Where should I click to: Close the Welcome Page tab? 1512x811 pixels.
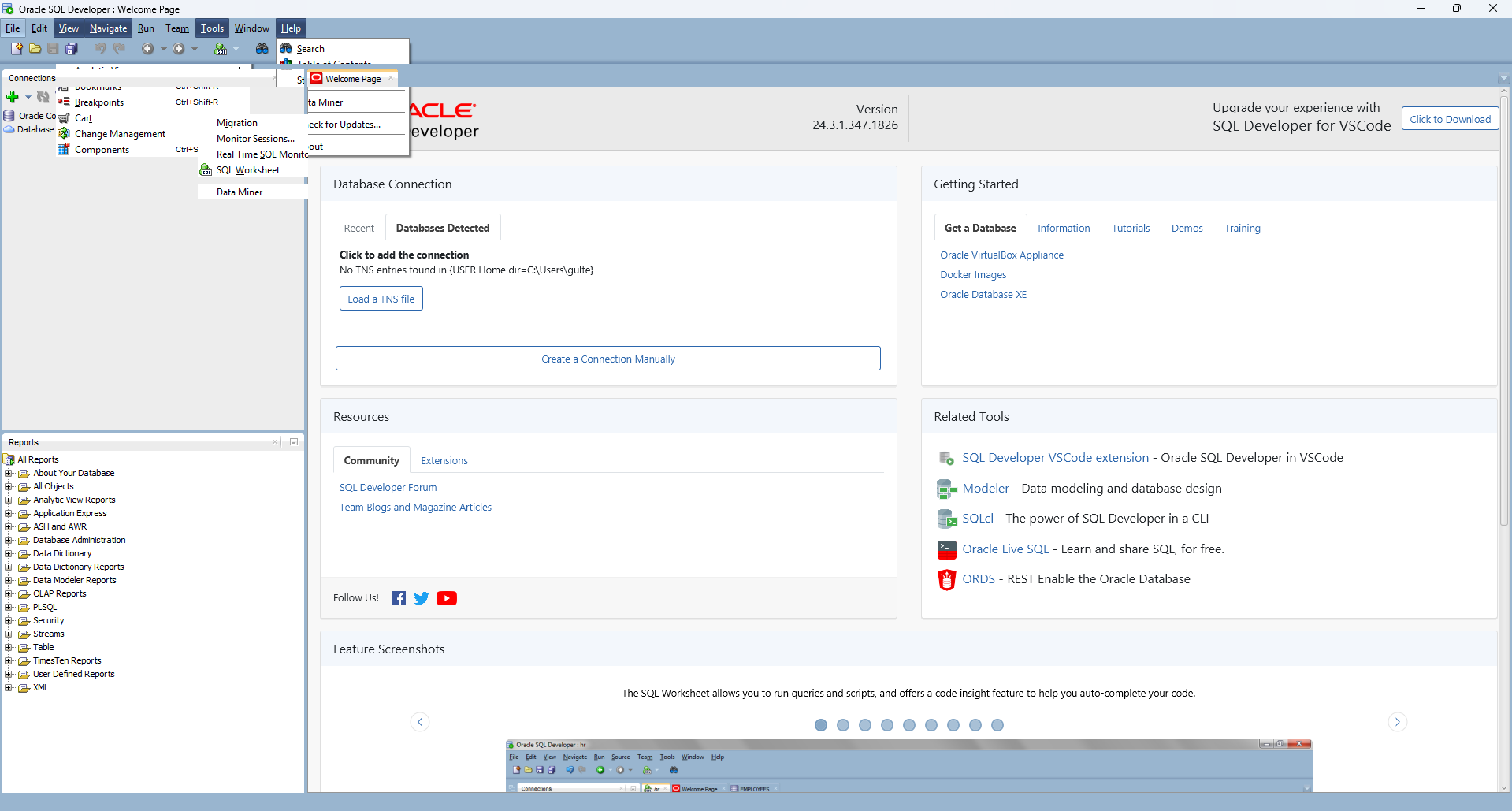click(x=391, y=78)
